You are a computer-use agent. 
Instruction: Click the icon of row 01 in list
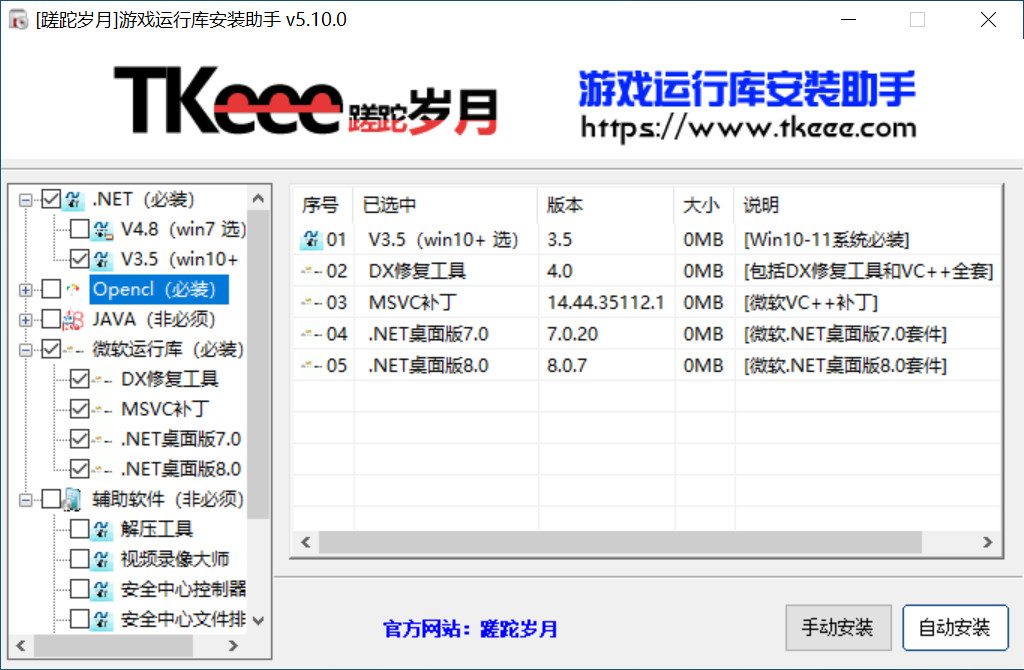[311, 240]
